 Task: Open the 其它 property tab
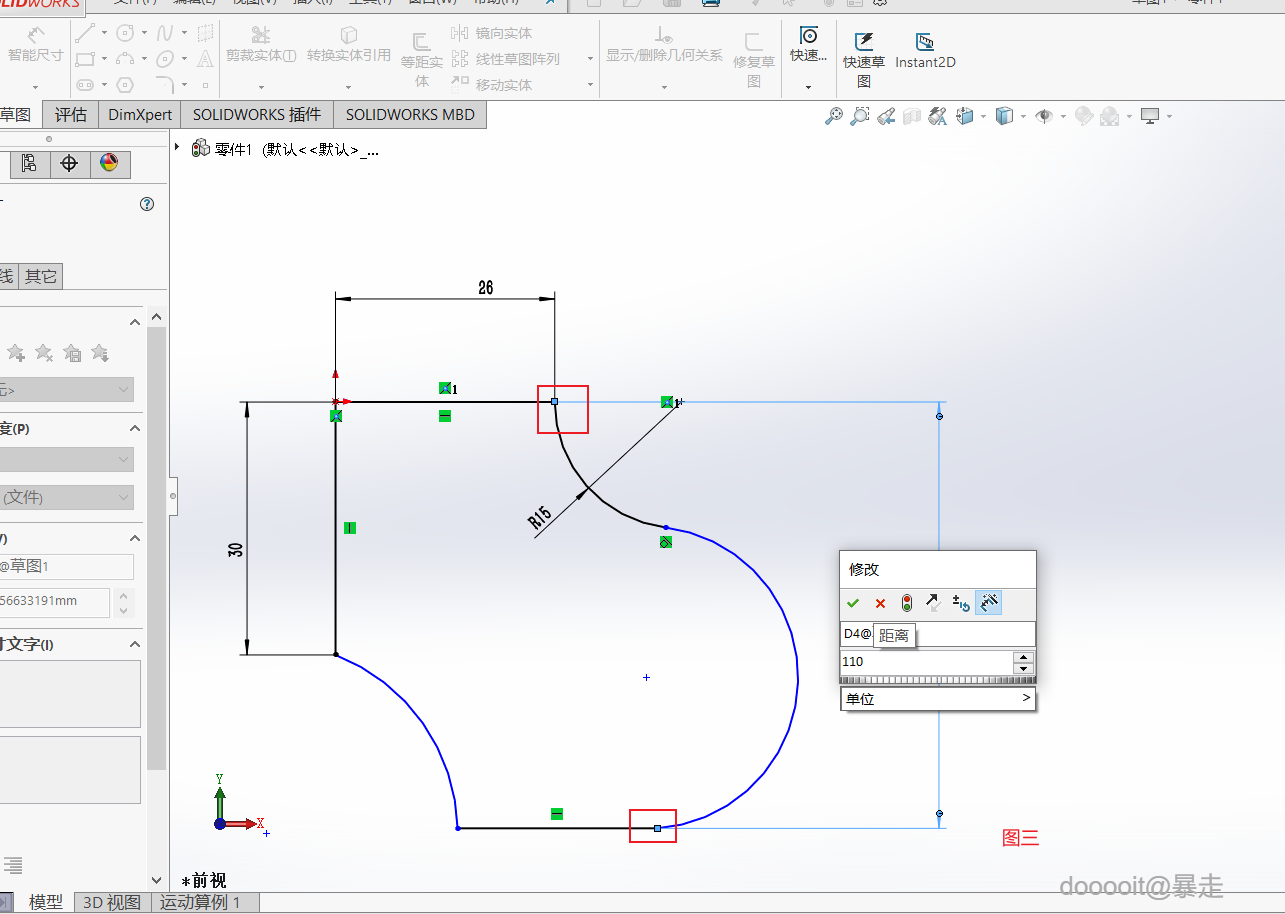pyautogui.click(x=40, y=277)
